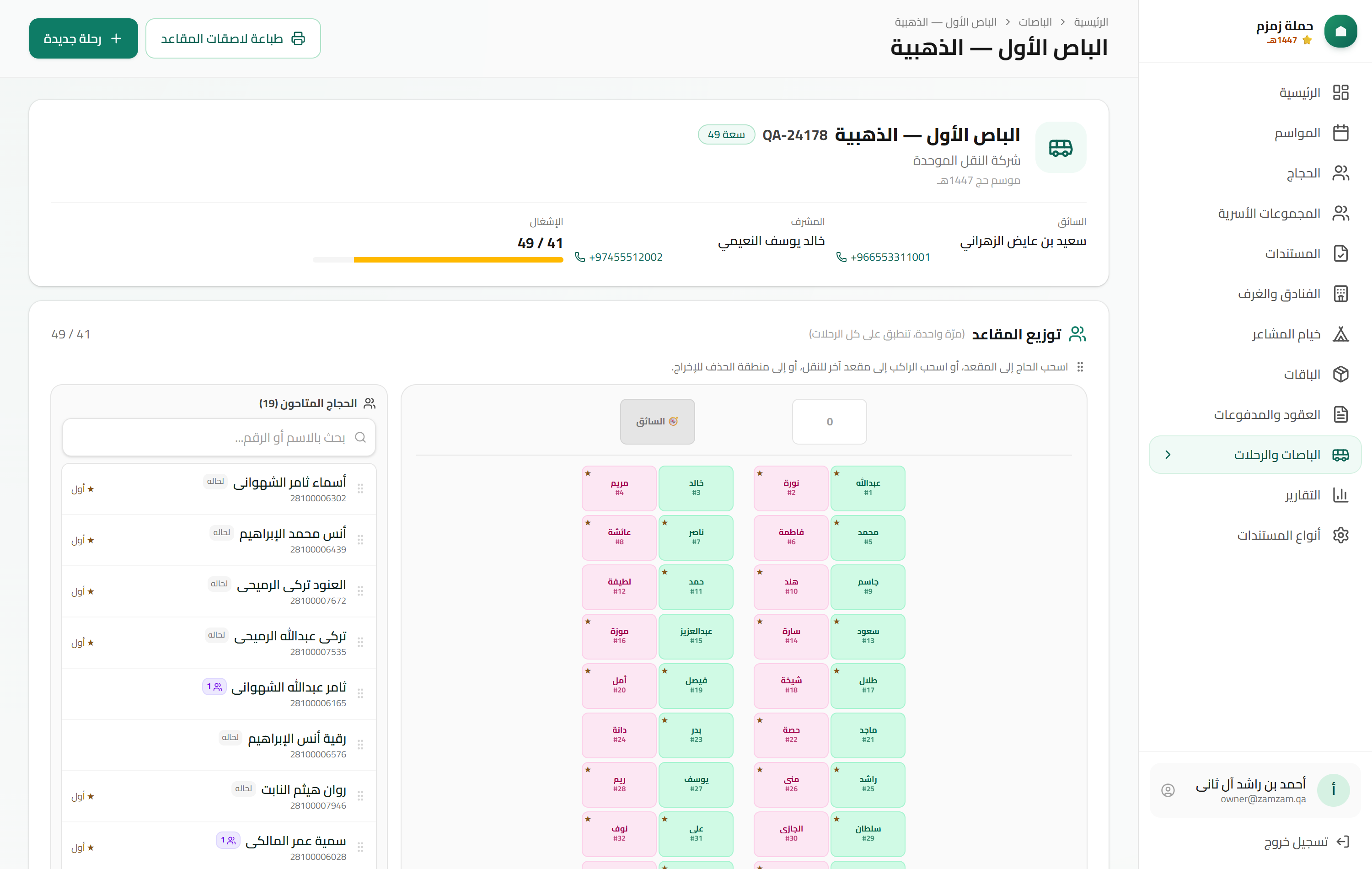Select pilgrim أنس محمد الإبراهيم
1372x869 pixels.
219,540
